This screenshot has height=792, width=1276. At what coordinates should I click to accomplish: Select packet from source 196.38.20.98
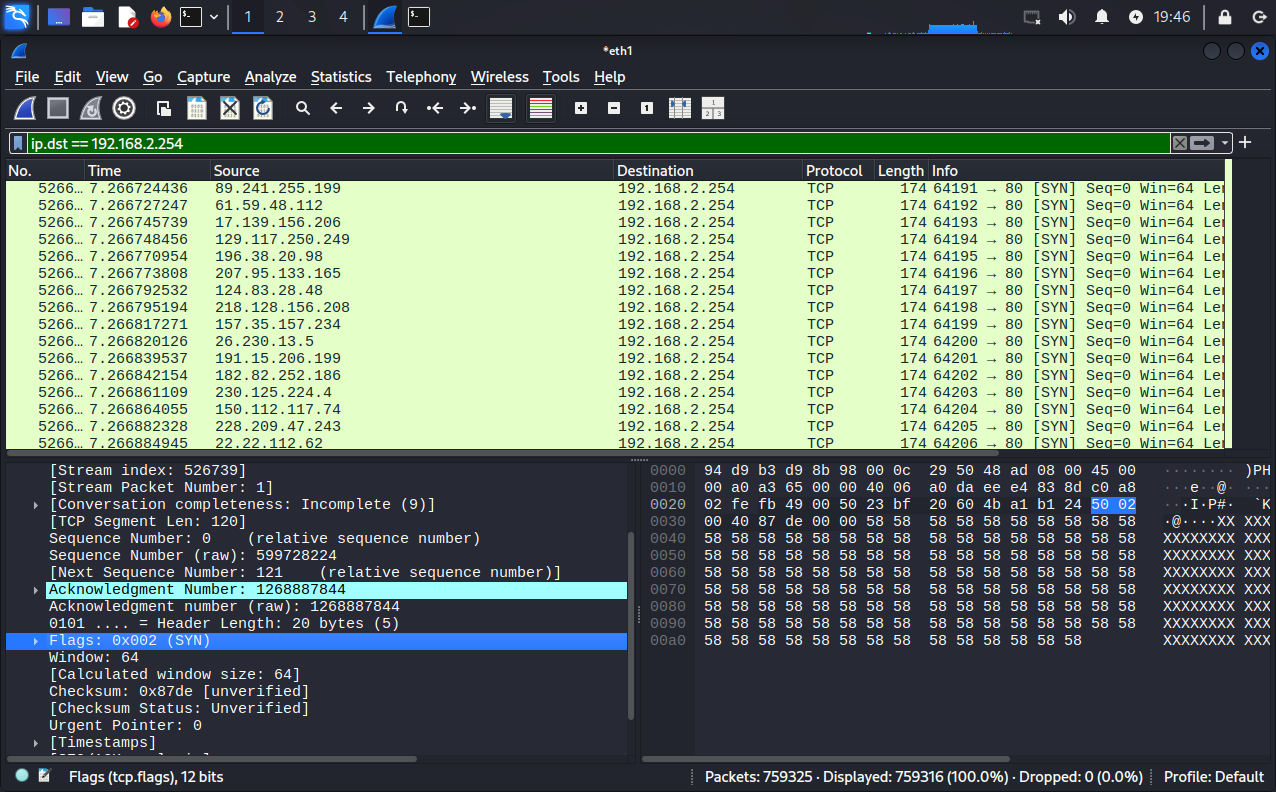[x=615, y=256]
